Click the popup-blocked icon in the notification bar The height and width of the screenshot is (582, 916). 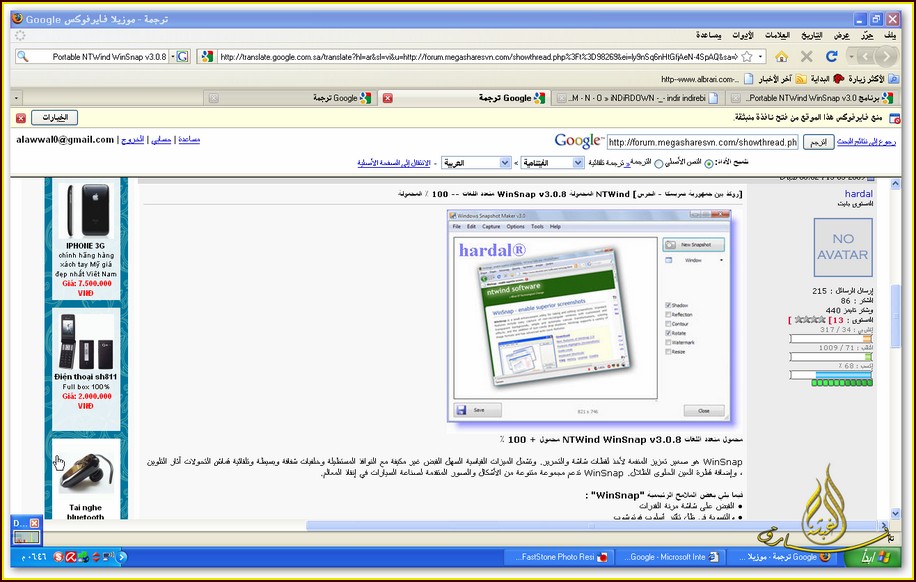(x=894, y=118)
